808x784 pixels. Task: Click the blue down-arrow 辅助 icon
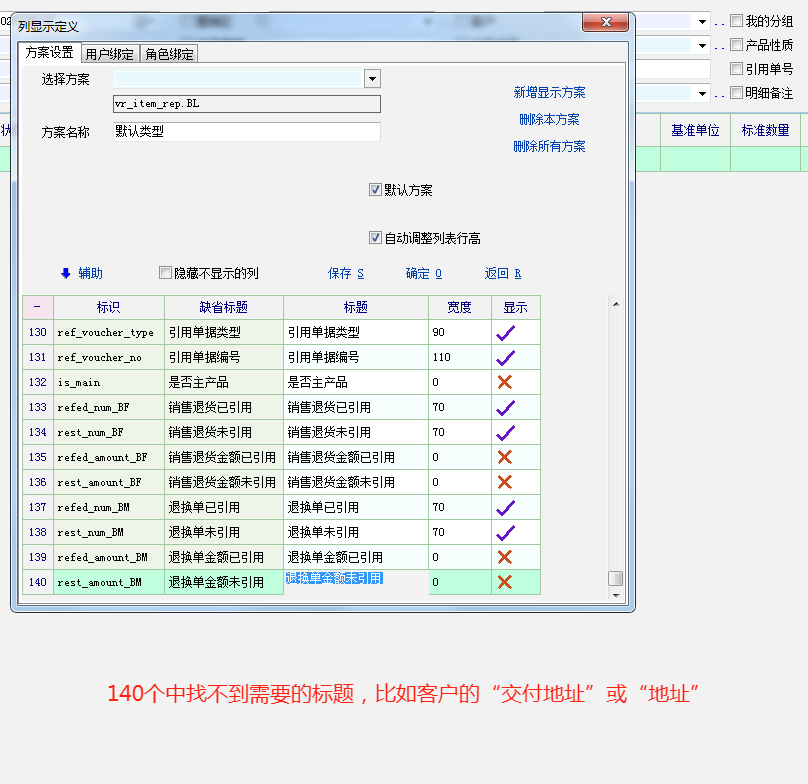tap(66, 273)
